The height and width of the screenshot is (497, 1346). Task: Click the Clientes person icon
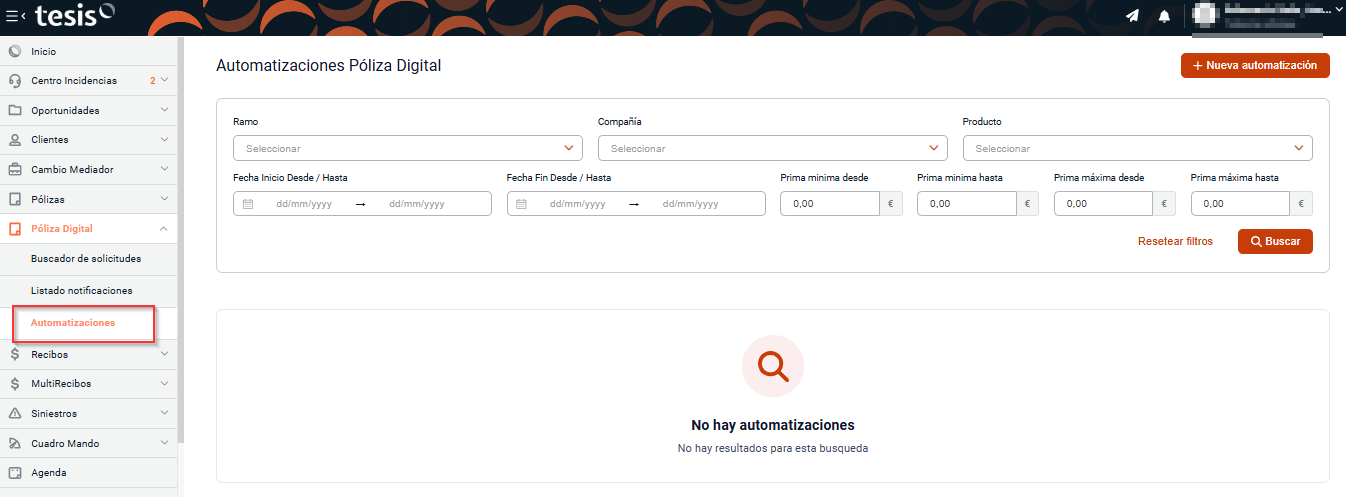click(x=15, y=140)
